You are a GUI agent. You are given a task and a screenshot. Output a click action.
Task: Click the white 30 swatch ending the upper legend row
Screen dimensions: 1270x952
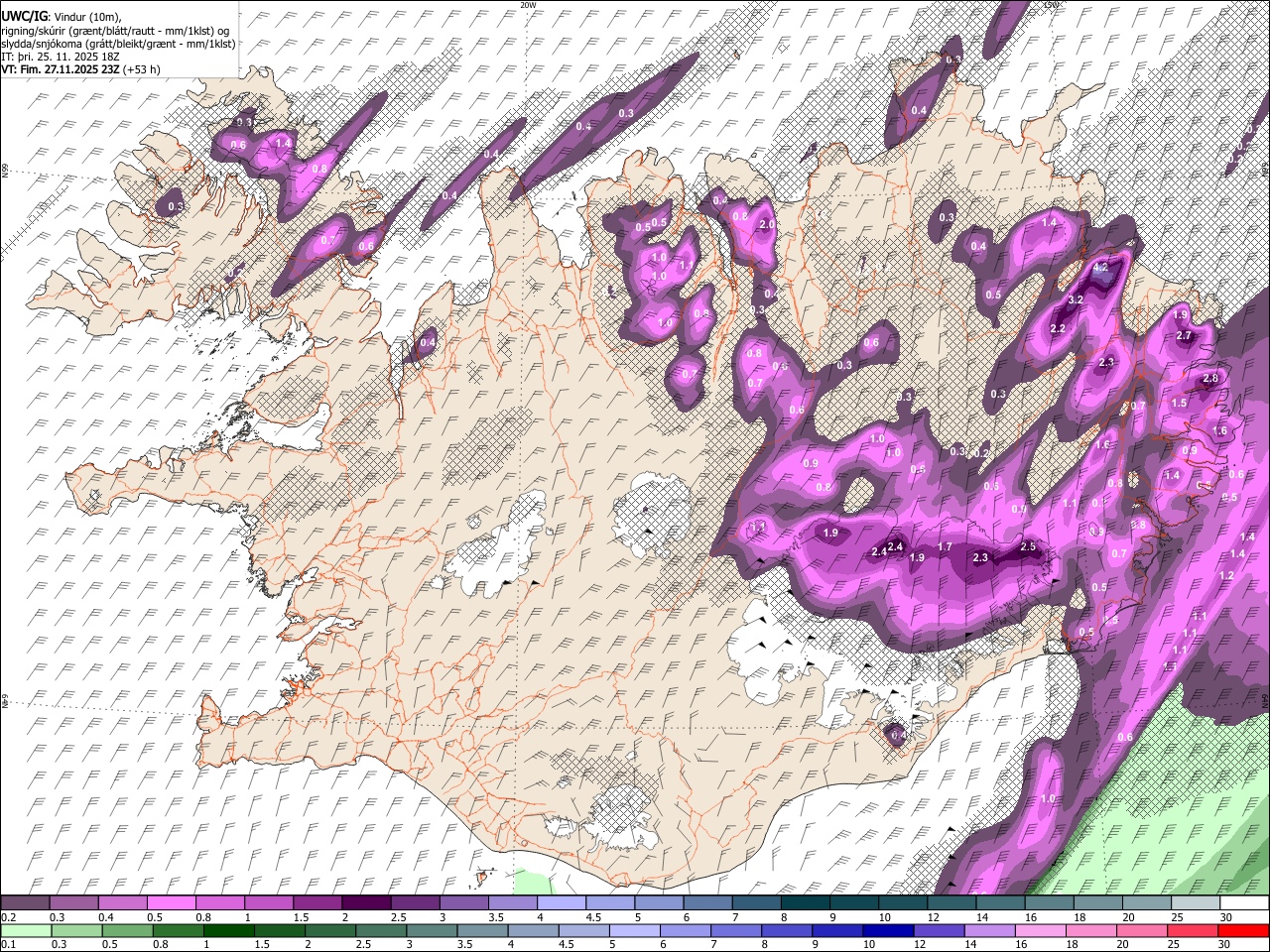pos(1243,902)
